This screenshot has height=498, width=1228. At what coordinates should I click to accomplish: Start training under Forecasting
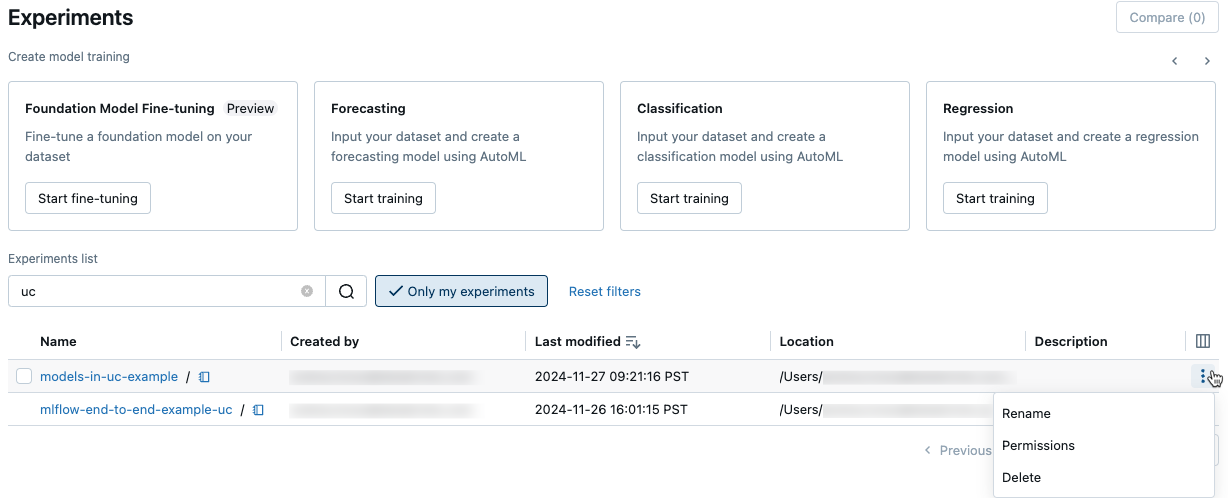[x=383, y=198]
